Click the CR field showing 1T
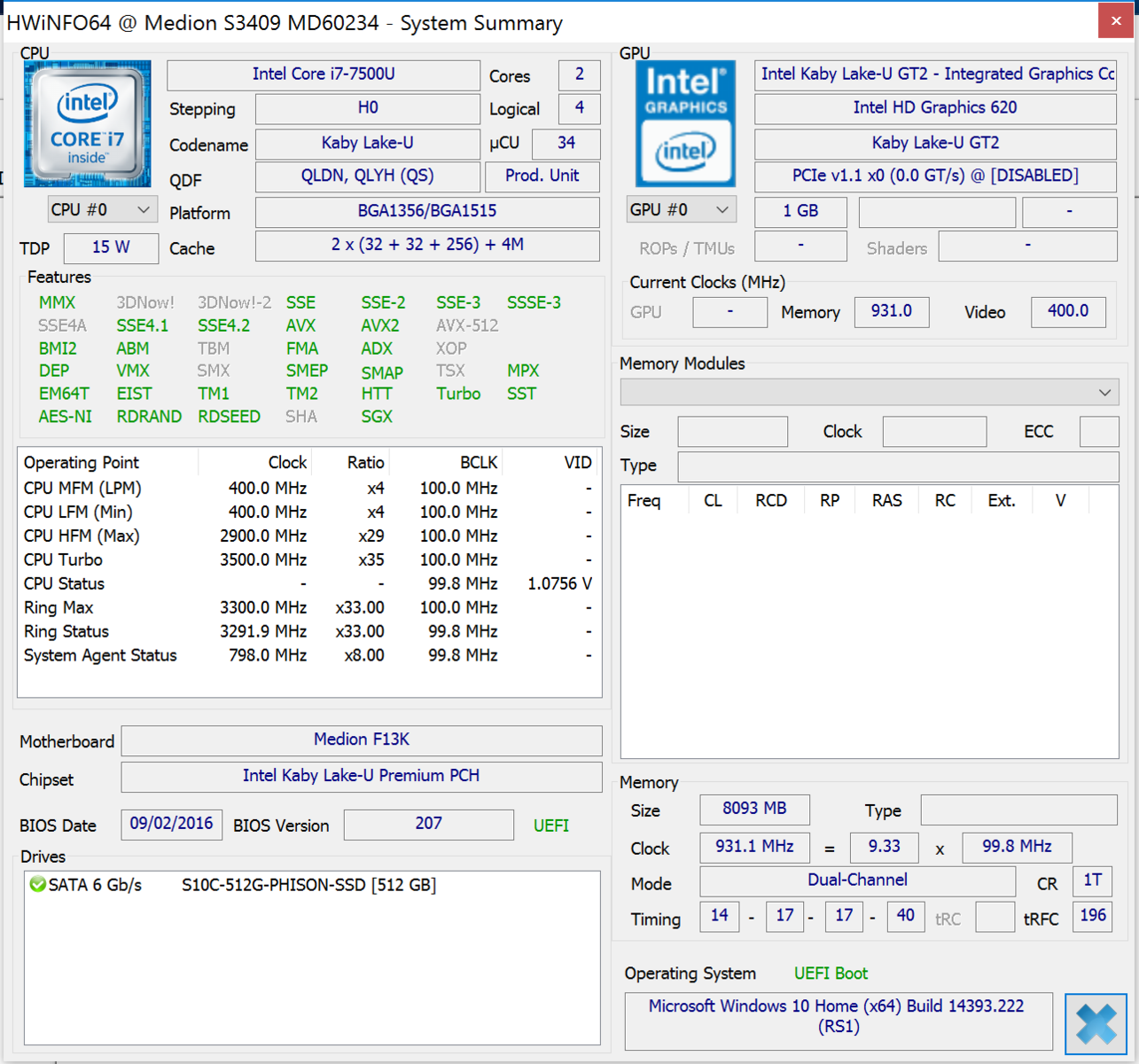Viewport: 1139px width, 1064px height. [x=1093, y=881]
